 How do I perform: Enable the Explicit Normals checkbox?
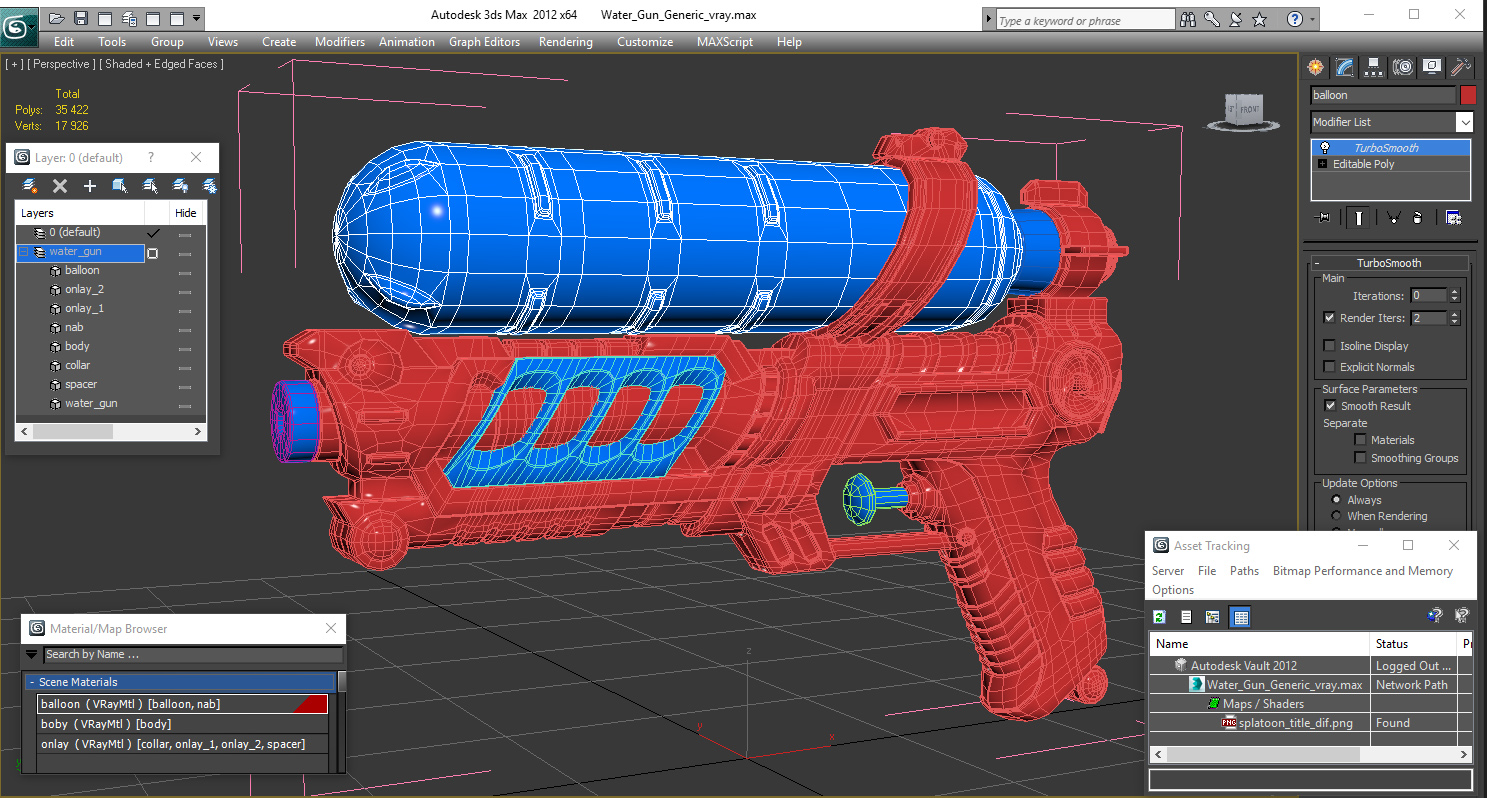[x=1329, y=367]
